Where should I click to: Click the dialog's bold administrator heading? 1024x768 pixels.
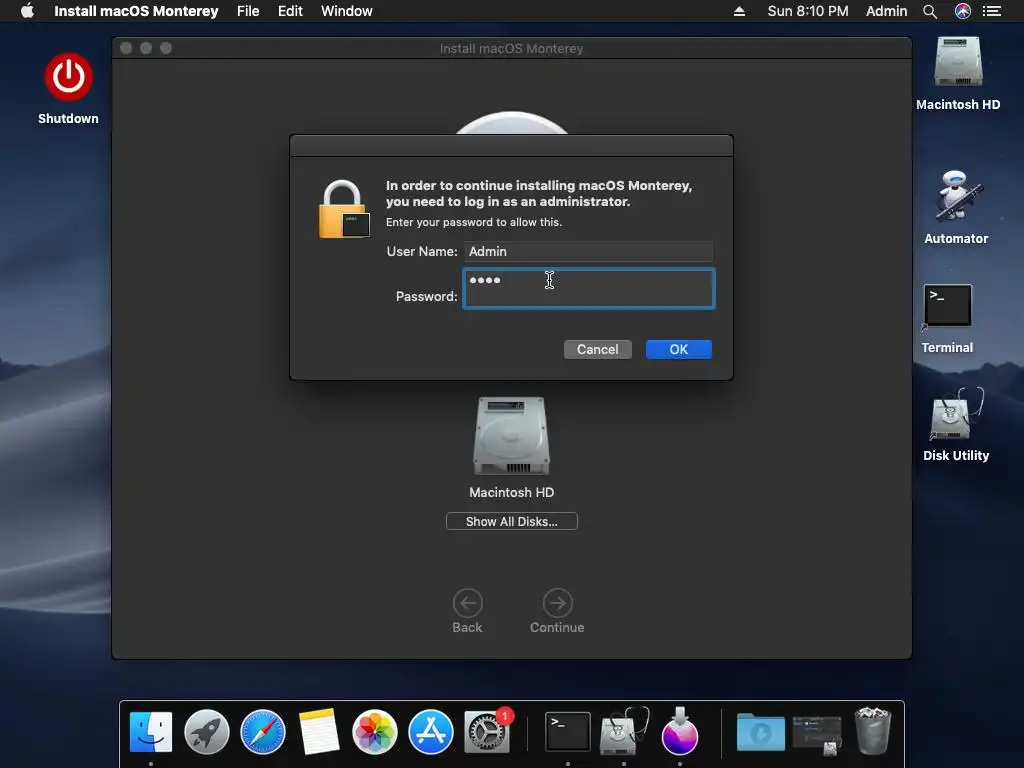[x=539, y=193]
